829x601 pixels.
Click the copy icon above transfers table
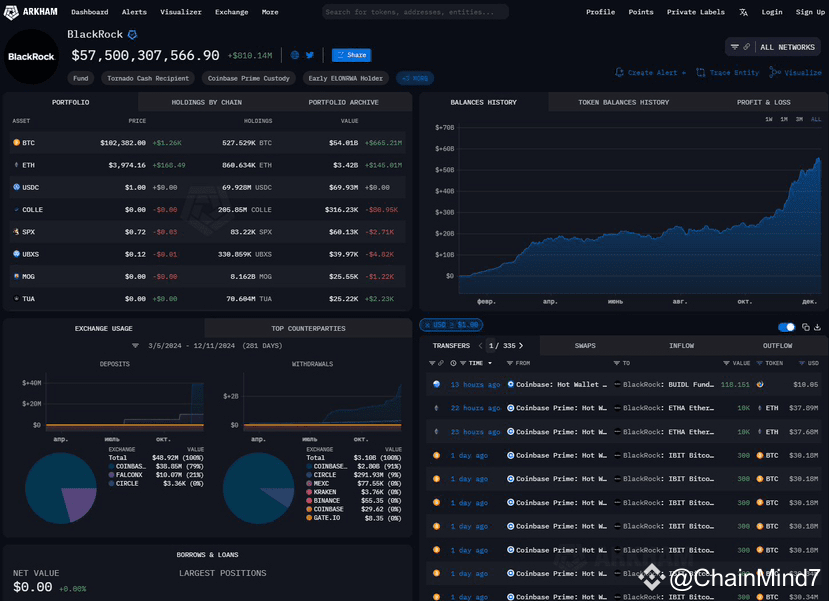pyautogui.click(x=806, y=327)
